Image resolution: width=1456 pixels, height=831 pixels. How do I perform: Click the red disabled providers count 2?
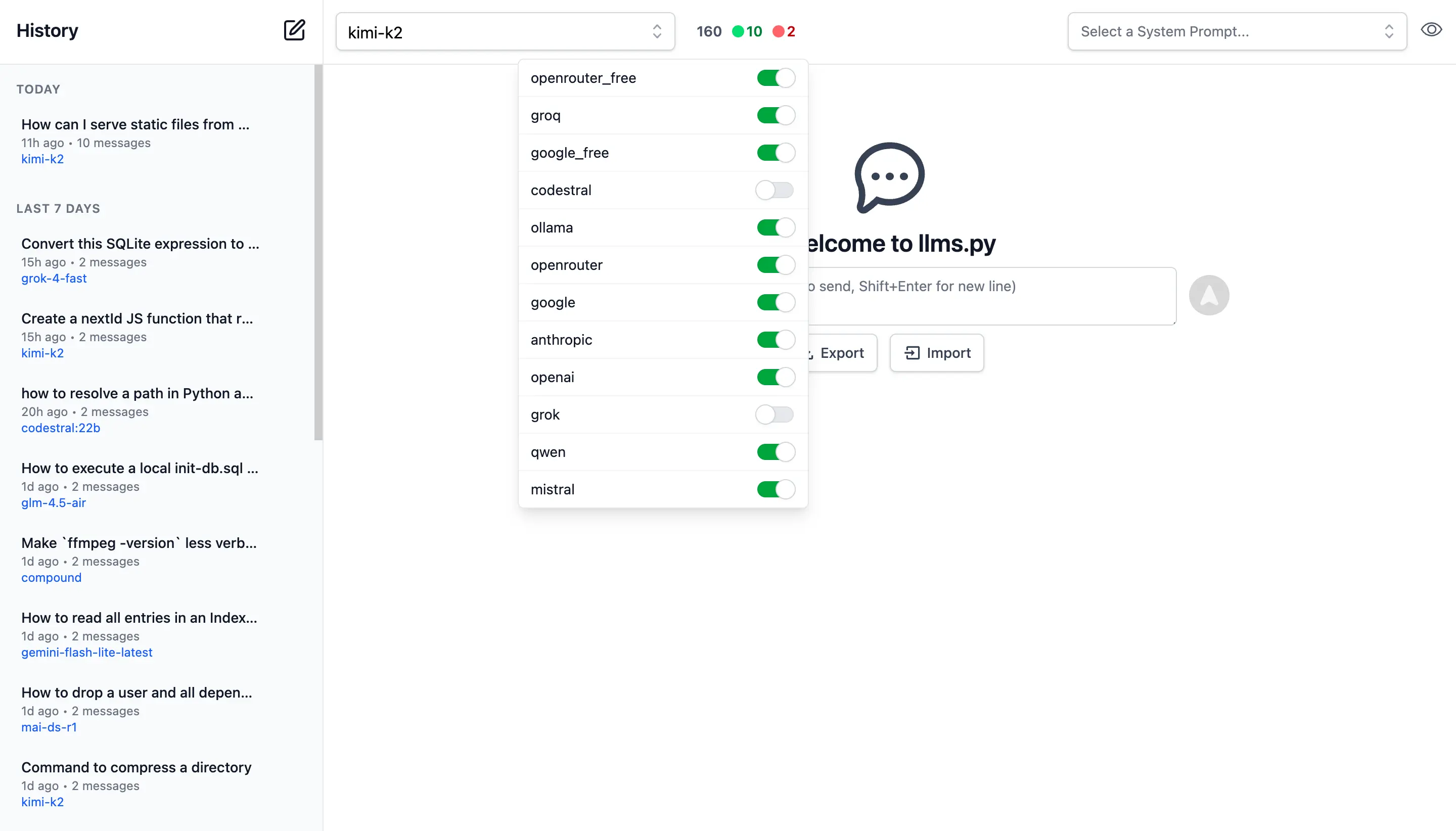pyautogui.click(x=784, y=31)
